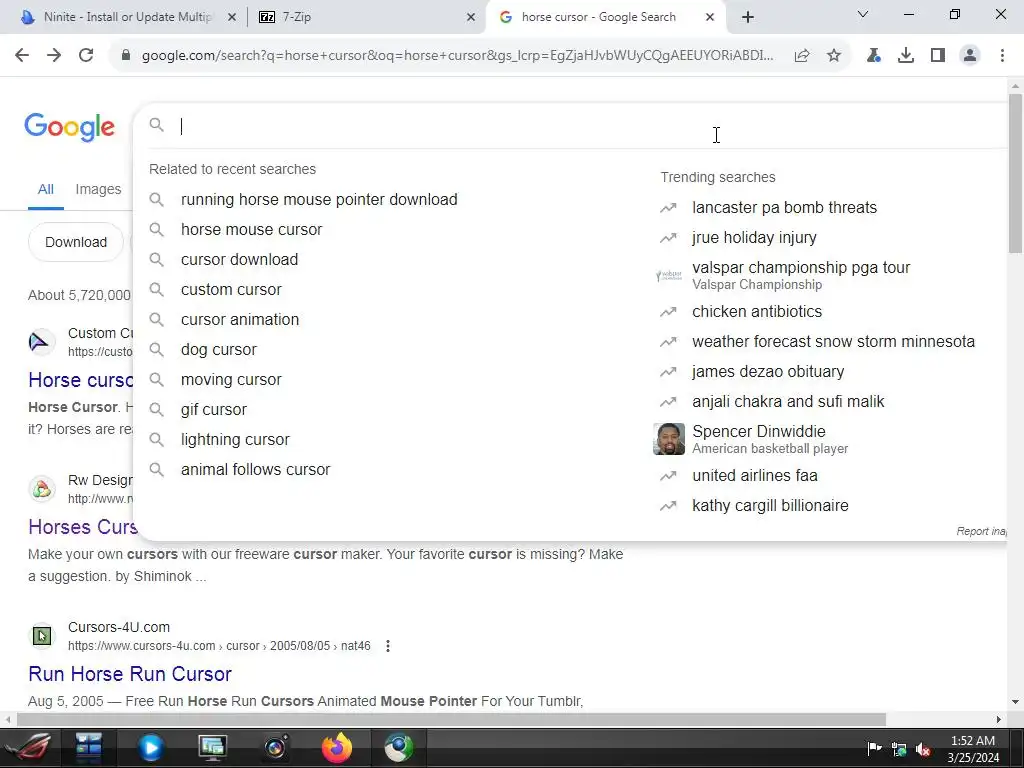
Task: Open the ROG start button on taskbar
Action: 31,748
